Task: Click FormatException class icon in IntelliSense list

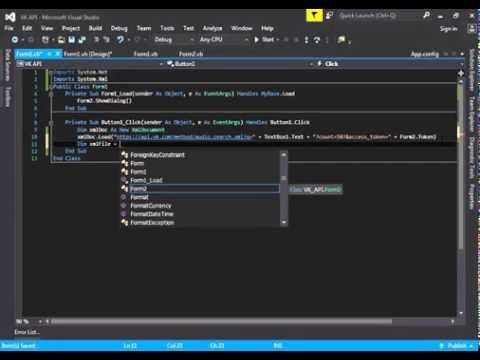Action: (x=125, y=222)
